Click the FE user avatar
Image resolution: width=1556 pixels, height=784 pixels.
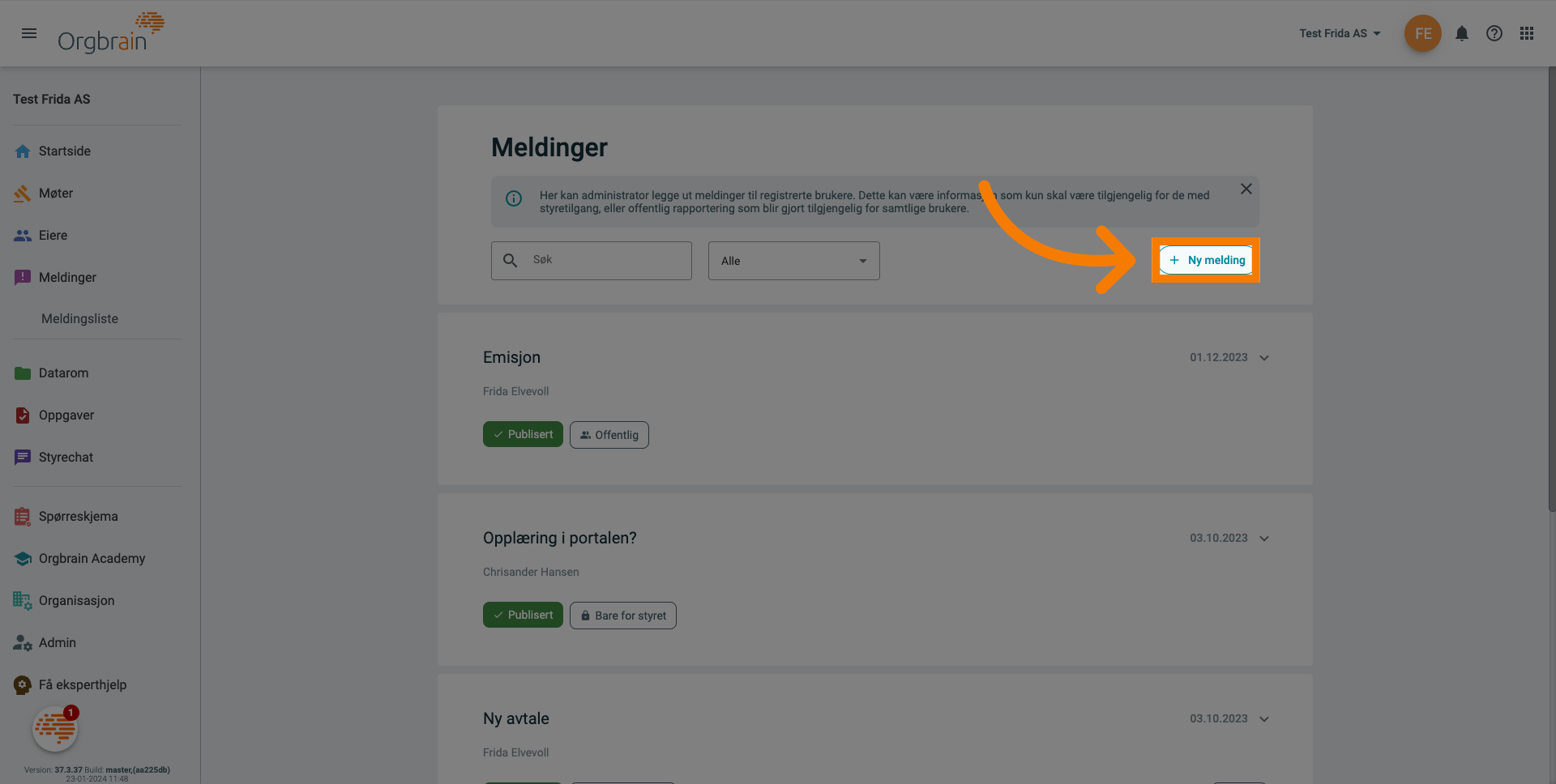(1422, 33)
